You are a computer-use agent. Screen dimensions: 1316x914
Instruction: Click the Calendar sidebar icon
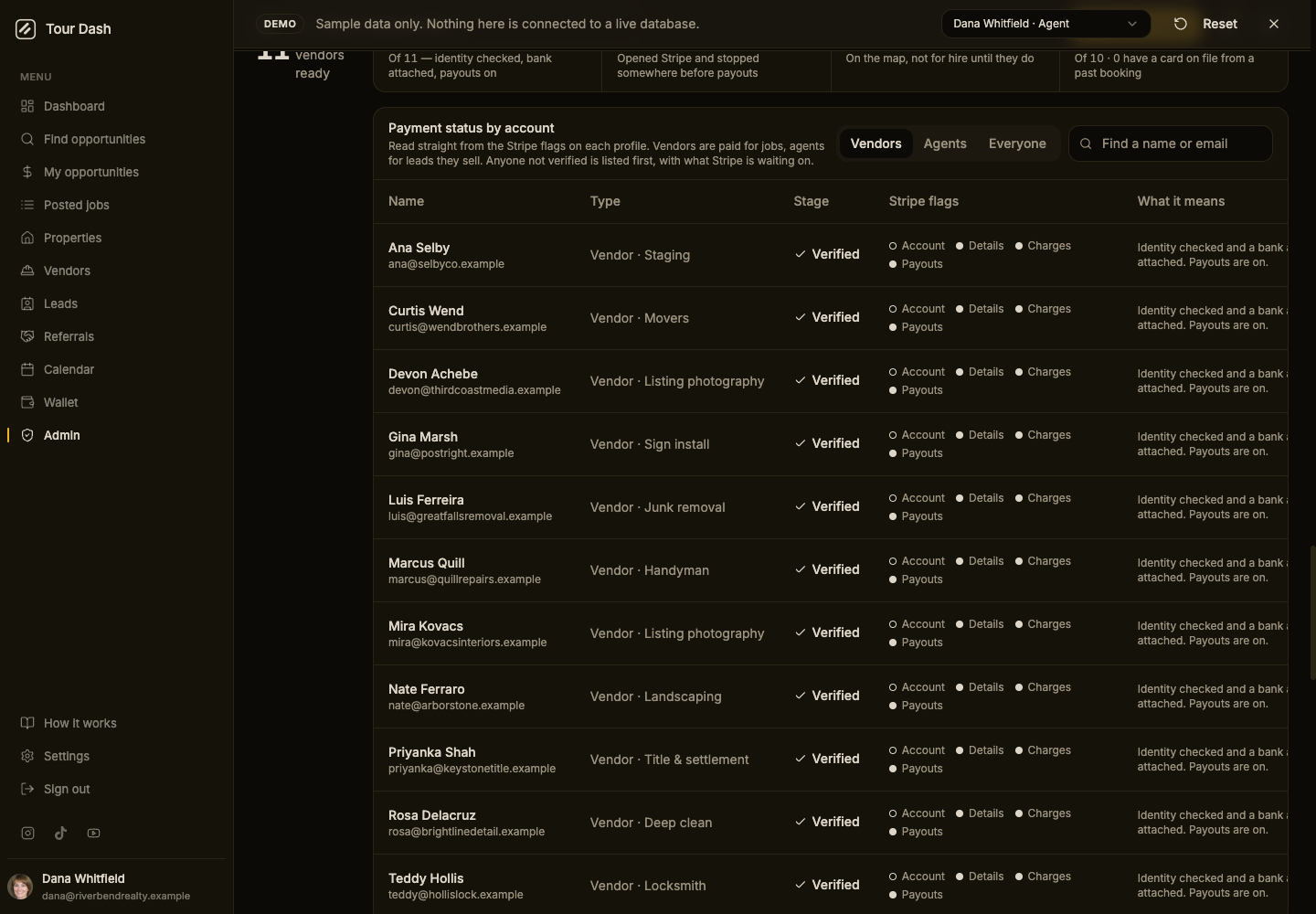(x=27, y=370)
